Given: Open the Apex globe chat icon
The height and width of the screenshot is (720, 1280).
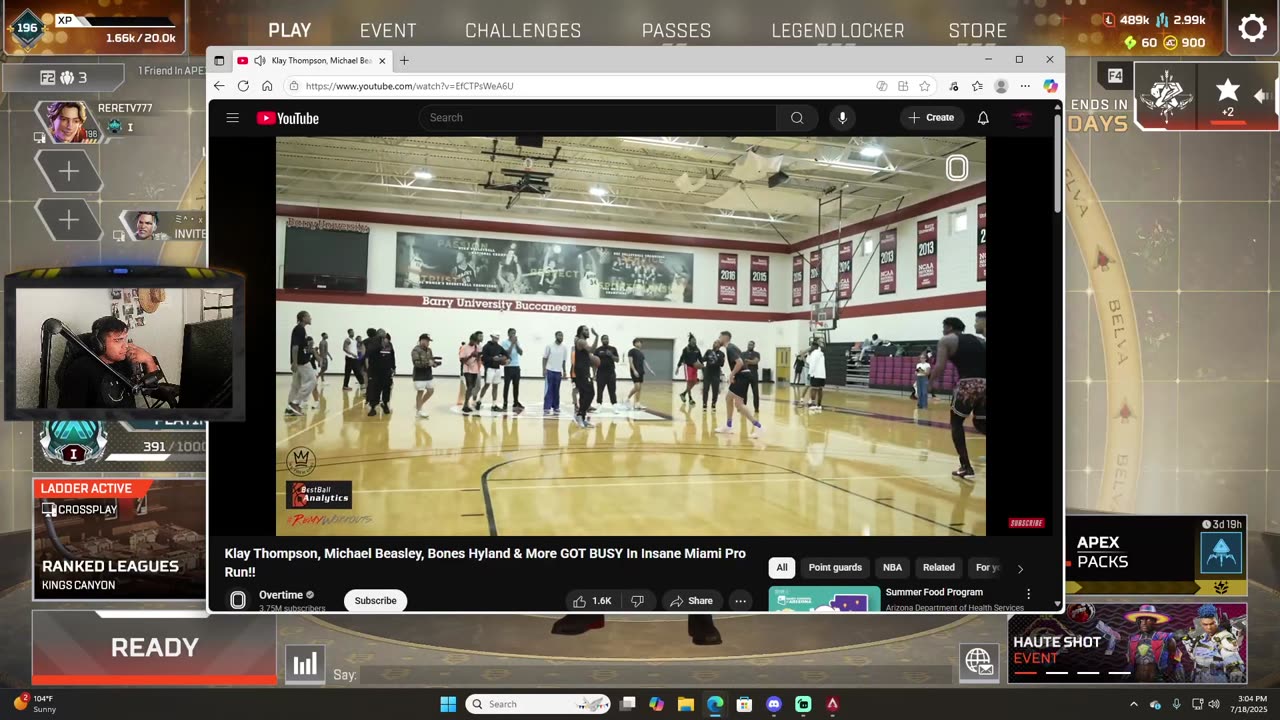Looking at the screenshot, I should pos(978,662).
